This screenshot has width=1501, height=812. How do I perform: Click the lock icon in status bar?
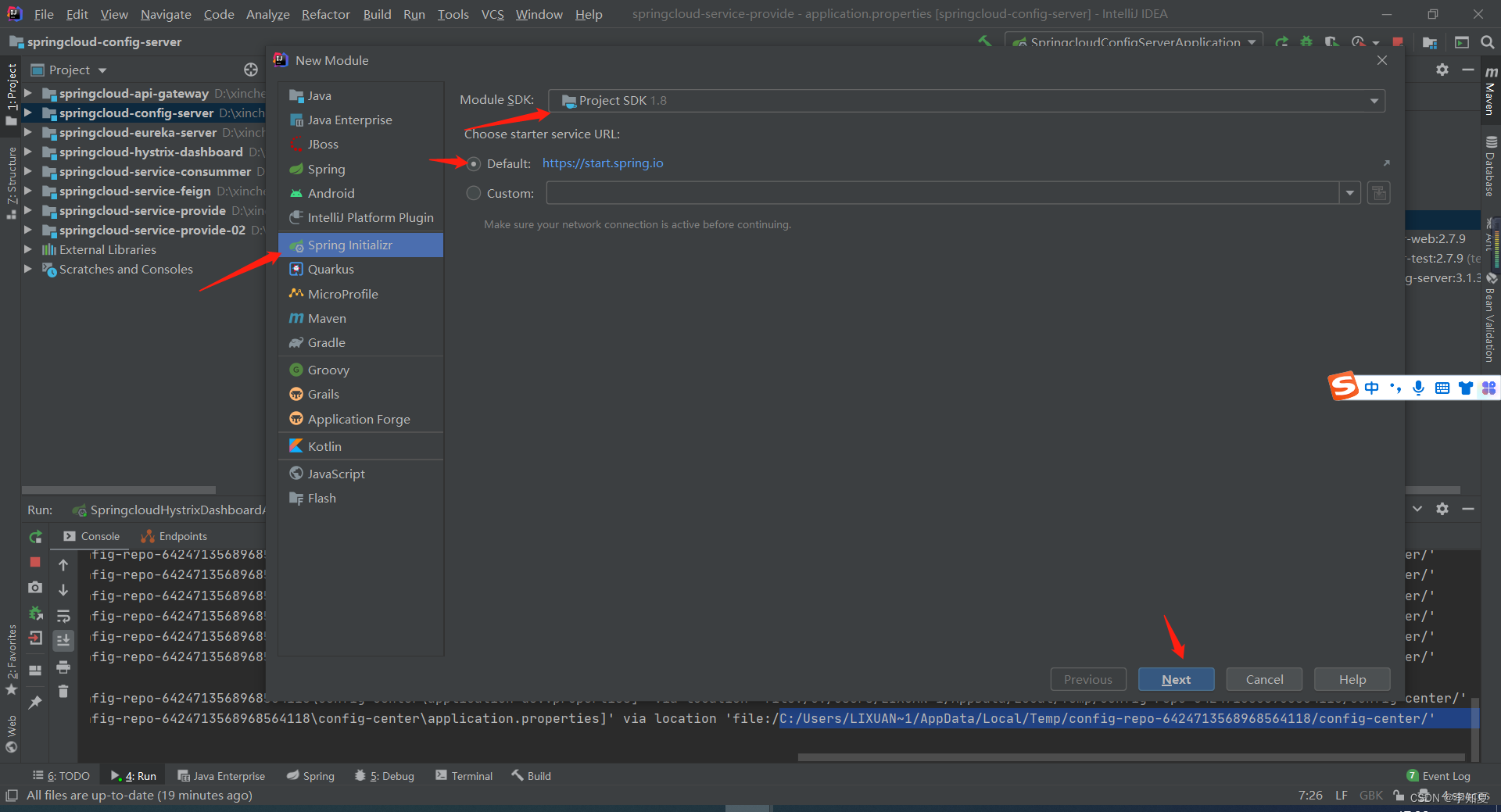1399,796
